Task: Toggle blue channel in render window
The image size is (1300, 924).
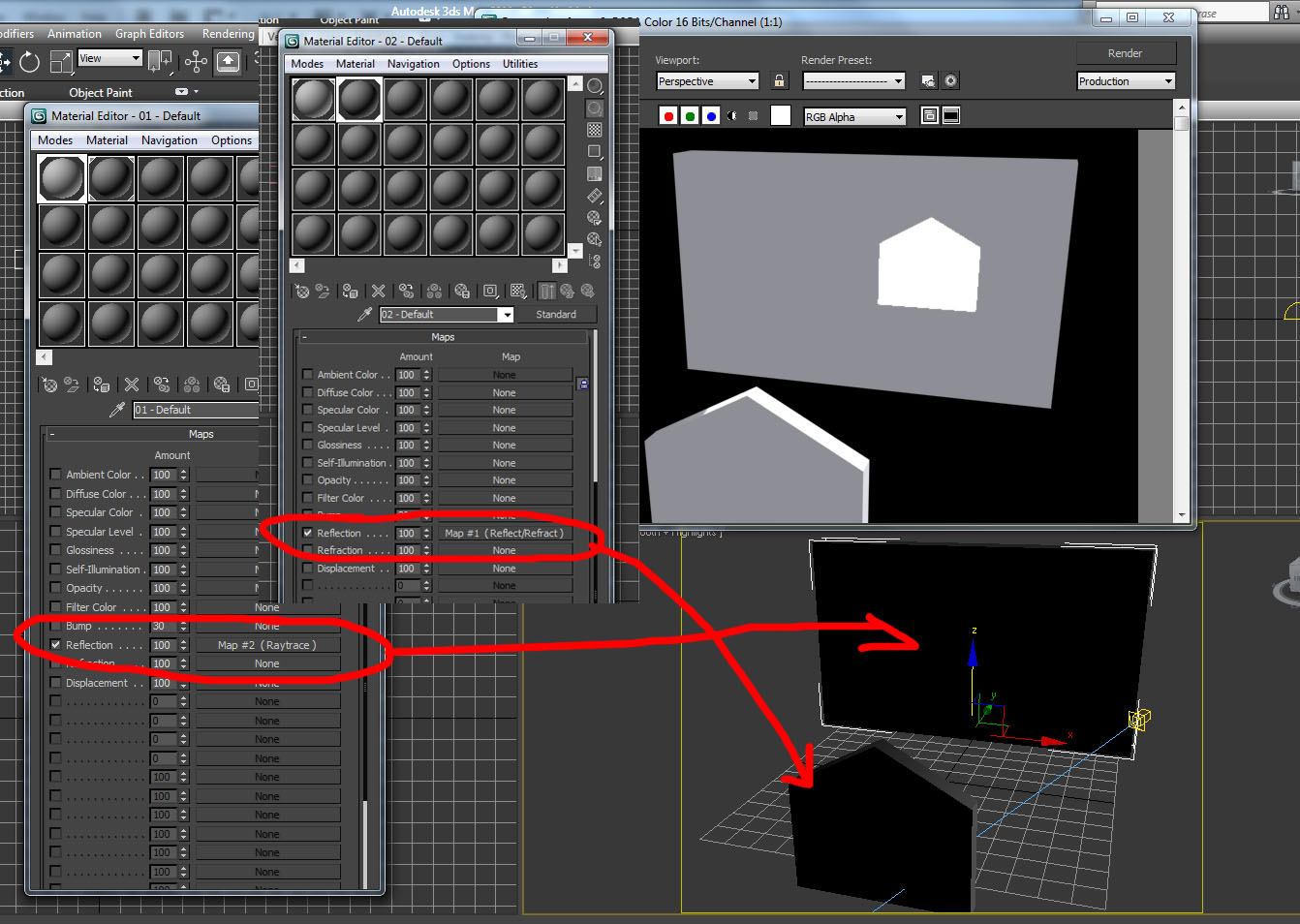Action: pyautogui.click(x=711, y=116)
